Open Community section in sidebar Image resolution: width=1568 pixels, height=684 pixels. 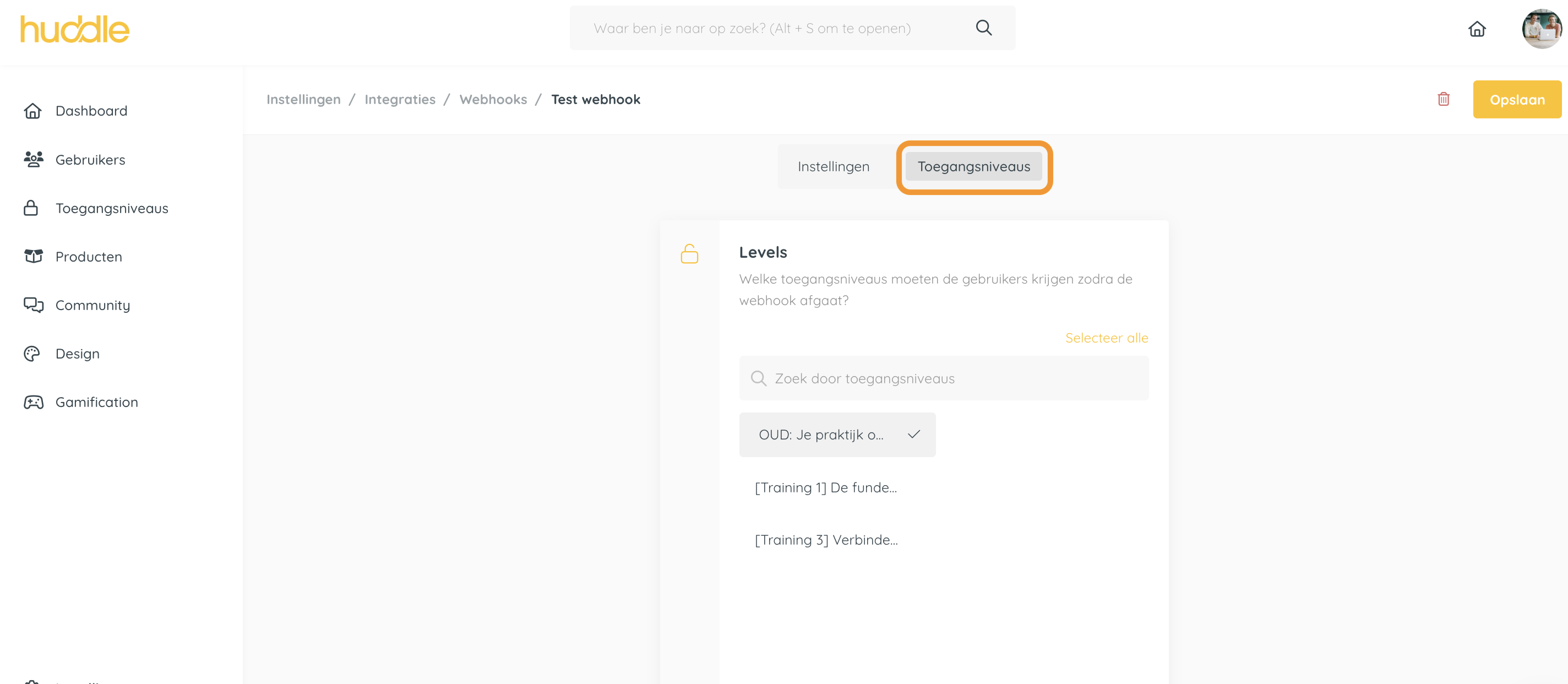[x=92, y=305]
